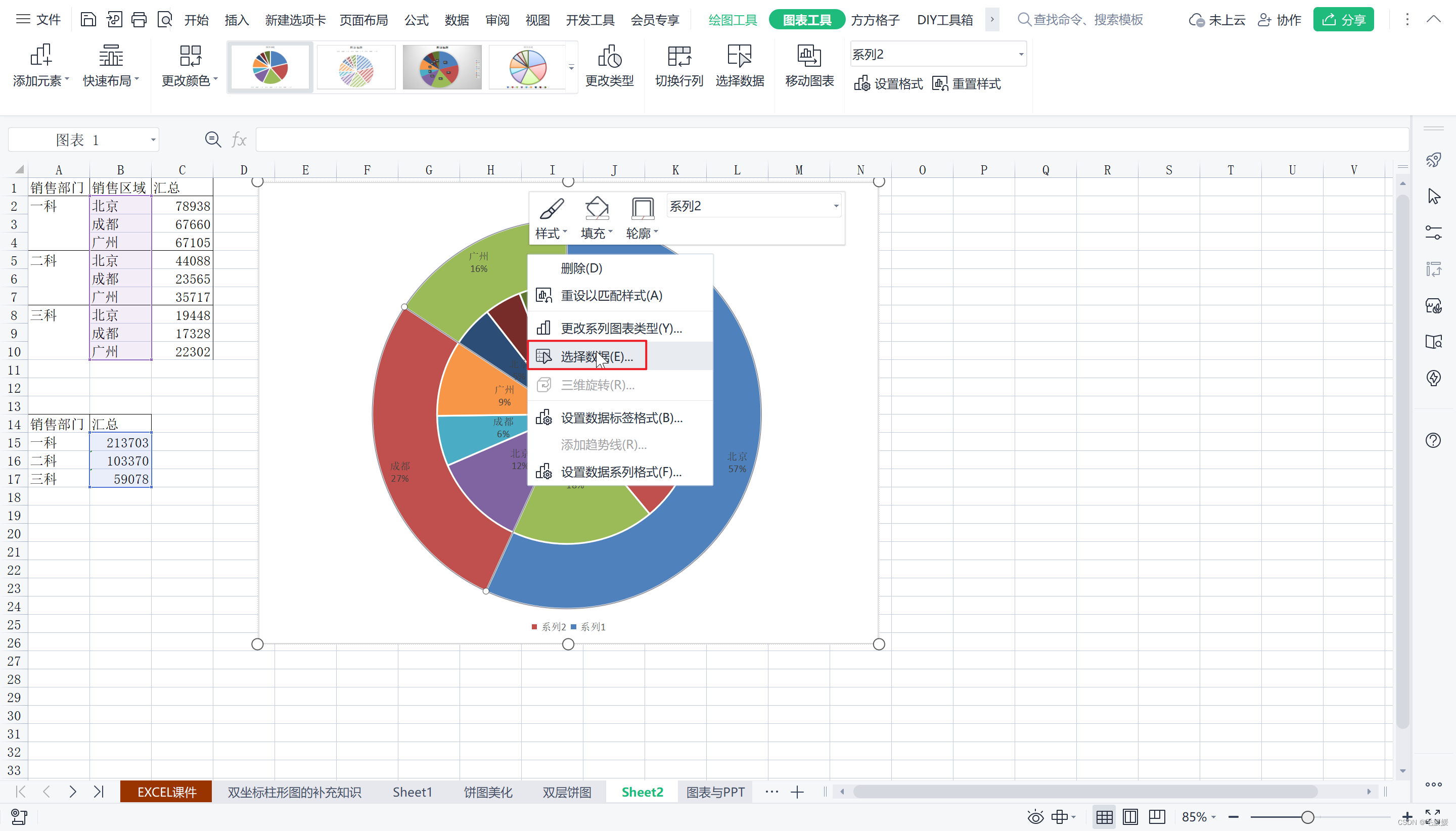Collapse the ribbon with chevron
This screenshot has height=831, width=1456.
pos(1433,19)
